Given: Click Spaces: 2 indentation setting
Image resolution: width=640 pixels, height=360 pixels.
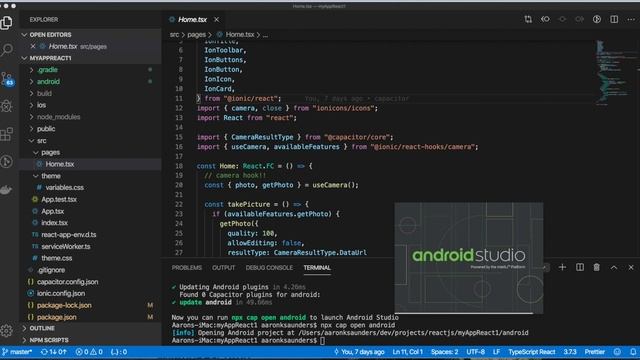Looking at the screenshot, I should click(x=444, y=352).
